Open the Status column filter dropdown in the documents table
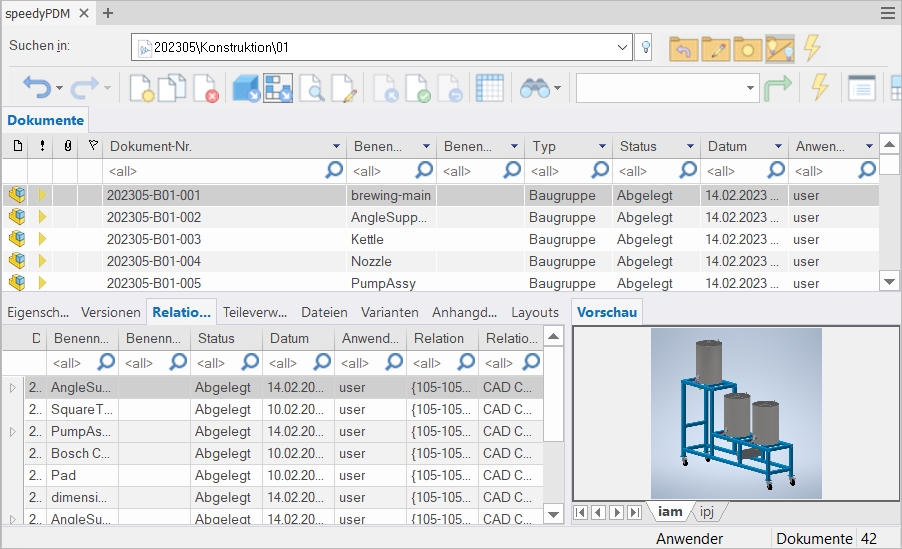Image resolution: width=902 pixels, height=549 pixels. [690, 147]
